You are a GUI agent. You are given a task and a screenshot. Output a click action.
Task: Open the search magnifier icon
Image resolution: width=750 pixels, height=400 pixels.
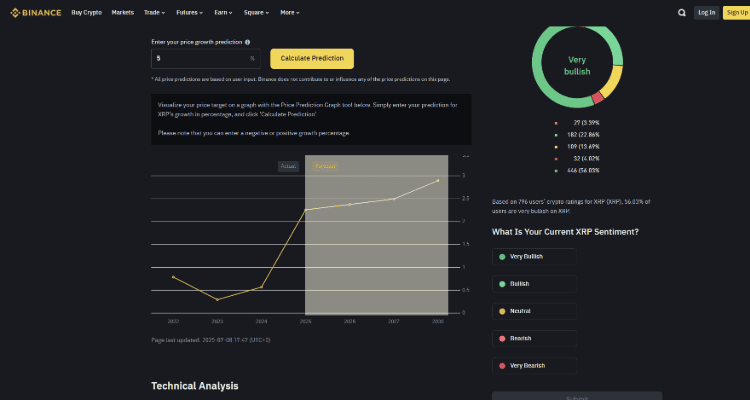pyautogui.click(x=682, y=13)
